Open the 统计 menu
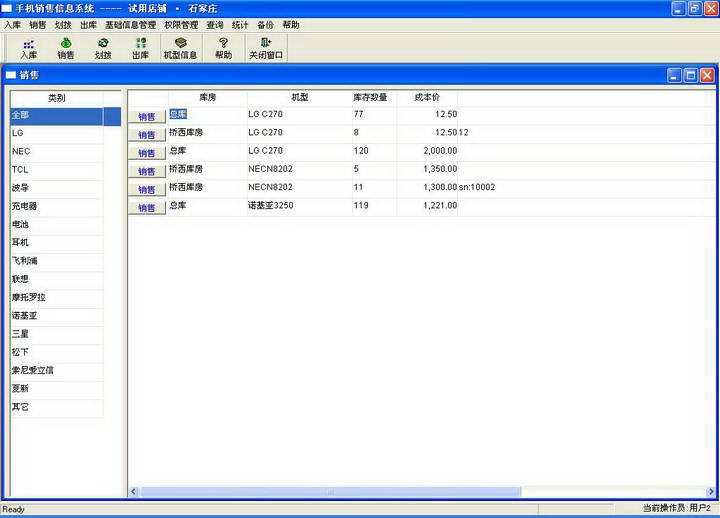 (240, 25)
